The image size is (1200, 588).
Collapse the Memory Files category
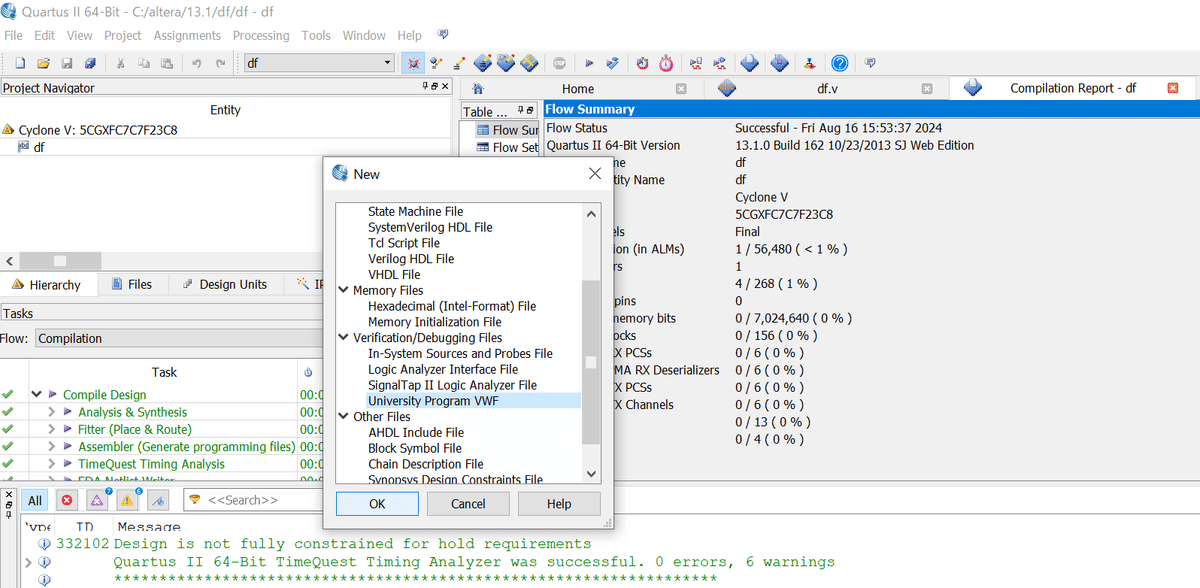click(345, 290)
